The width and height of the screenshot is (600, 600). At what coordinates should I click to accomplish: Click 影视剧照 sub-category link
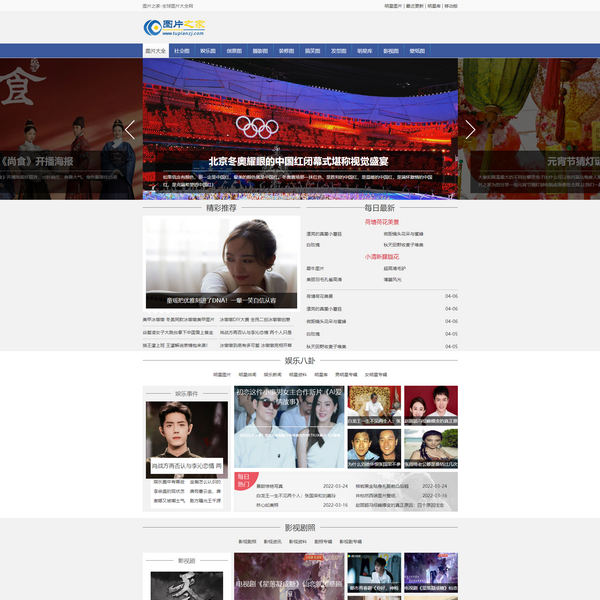[x=246, y=541]
